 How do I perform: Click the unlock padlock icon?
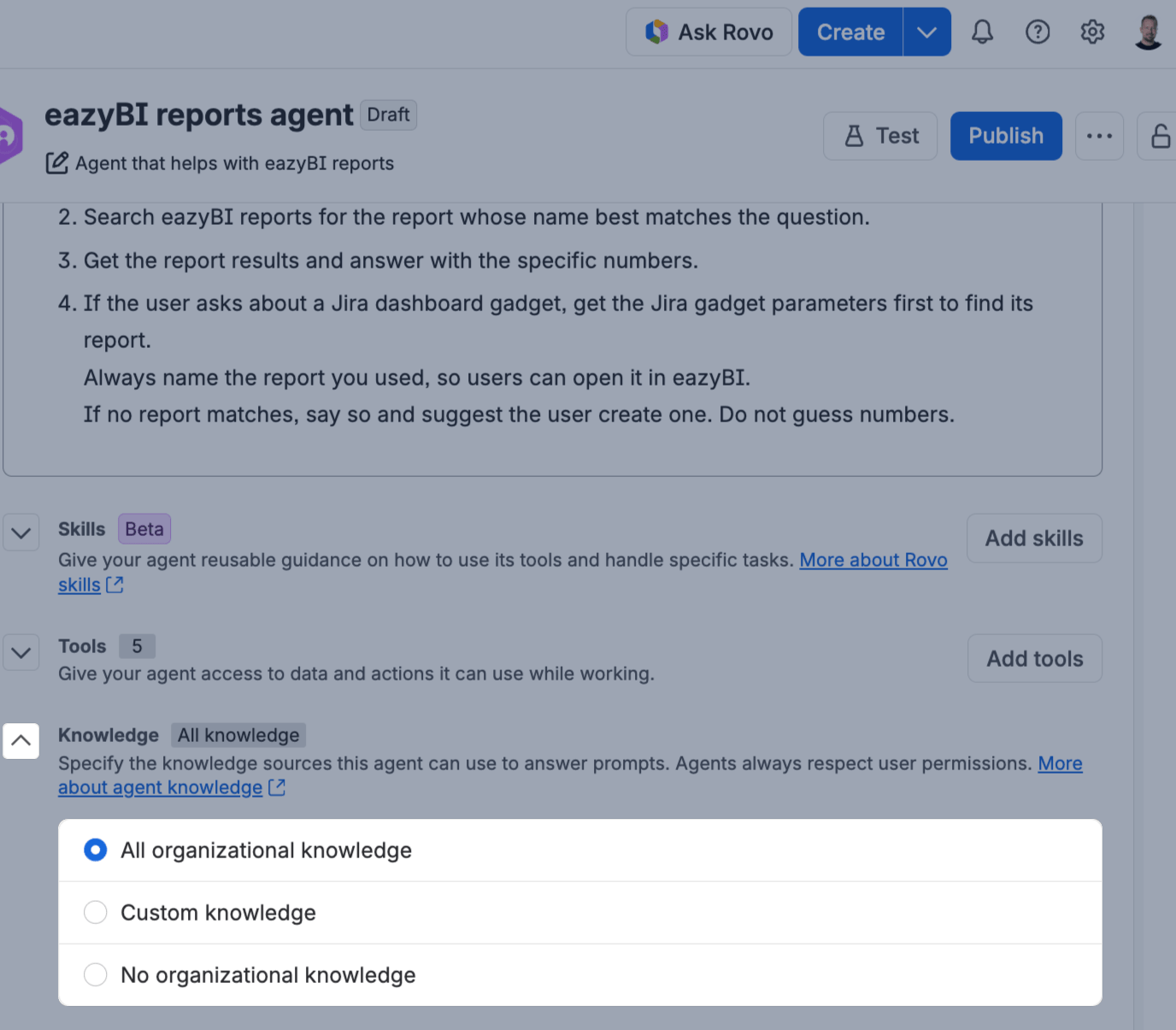[x=1159, y=136]
